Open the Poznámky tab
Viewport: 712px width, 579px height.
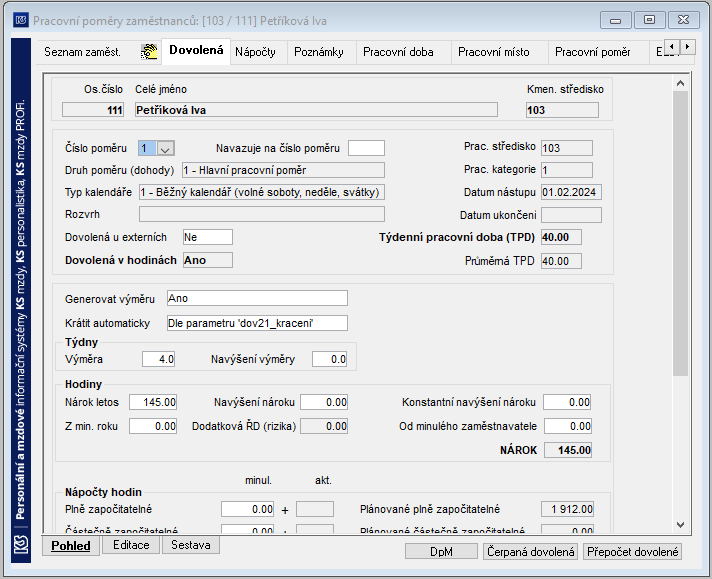(319, 52)
